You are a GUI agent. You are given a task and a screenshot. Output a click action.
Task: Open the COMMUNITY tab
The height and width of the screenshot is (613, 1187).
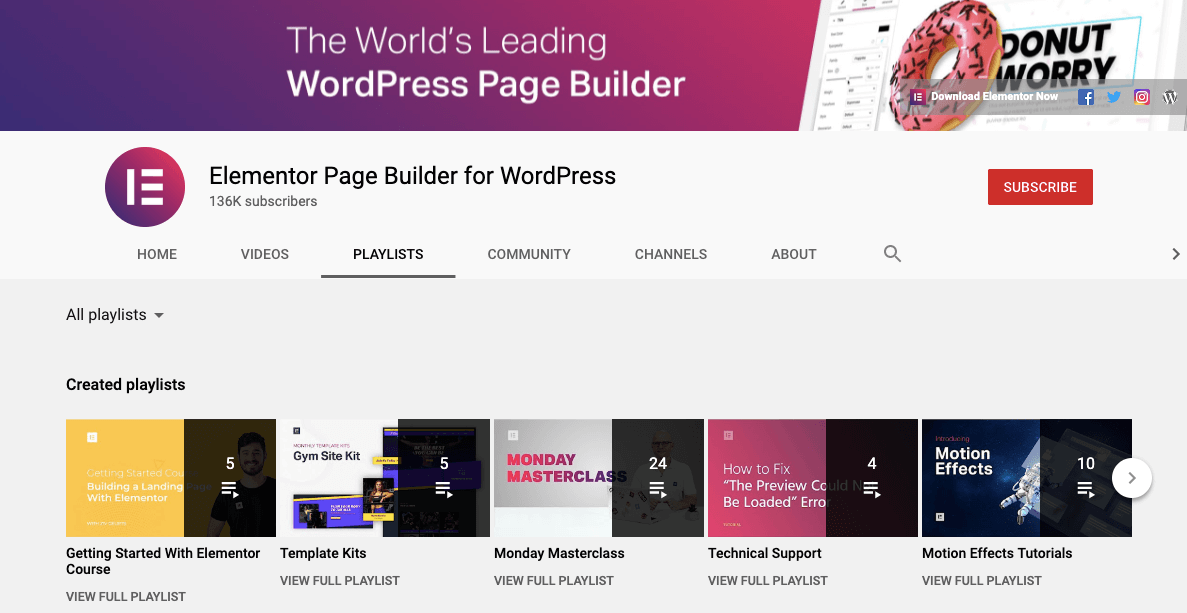pos(529,254)
